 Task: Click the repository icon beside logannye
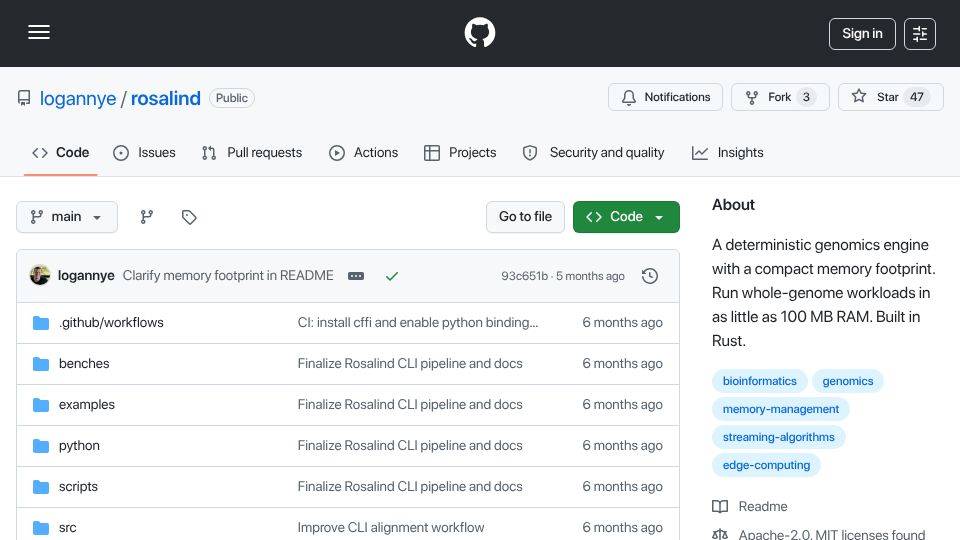pyautogui.click(x=24, y=98)
